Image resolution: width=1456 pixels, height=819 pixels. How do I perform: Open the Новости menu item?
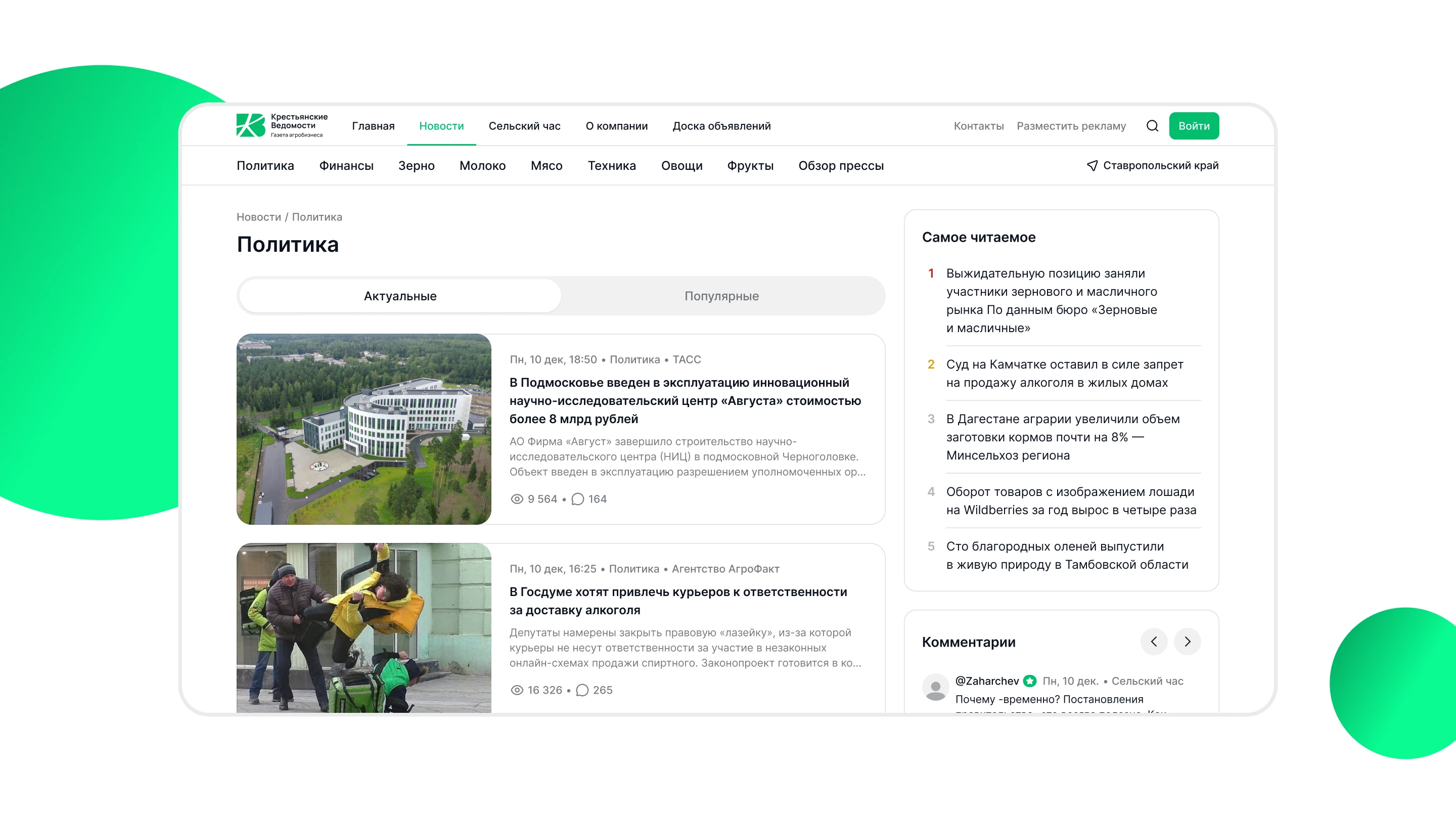click(x=441, y=126)
